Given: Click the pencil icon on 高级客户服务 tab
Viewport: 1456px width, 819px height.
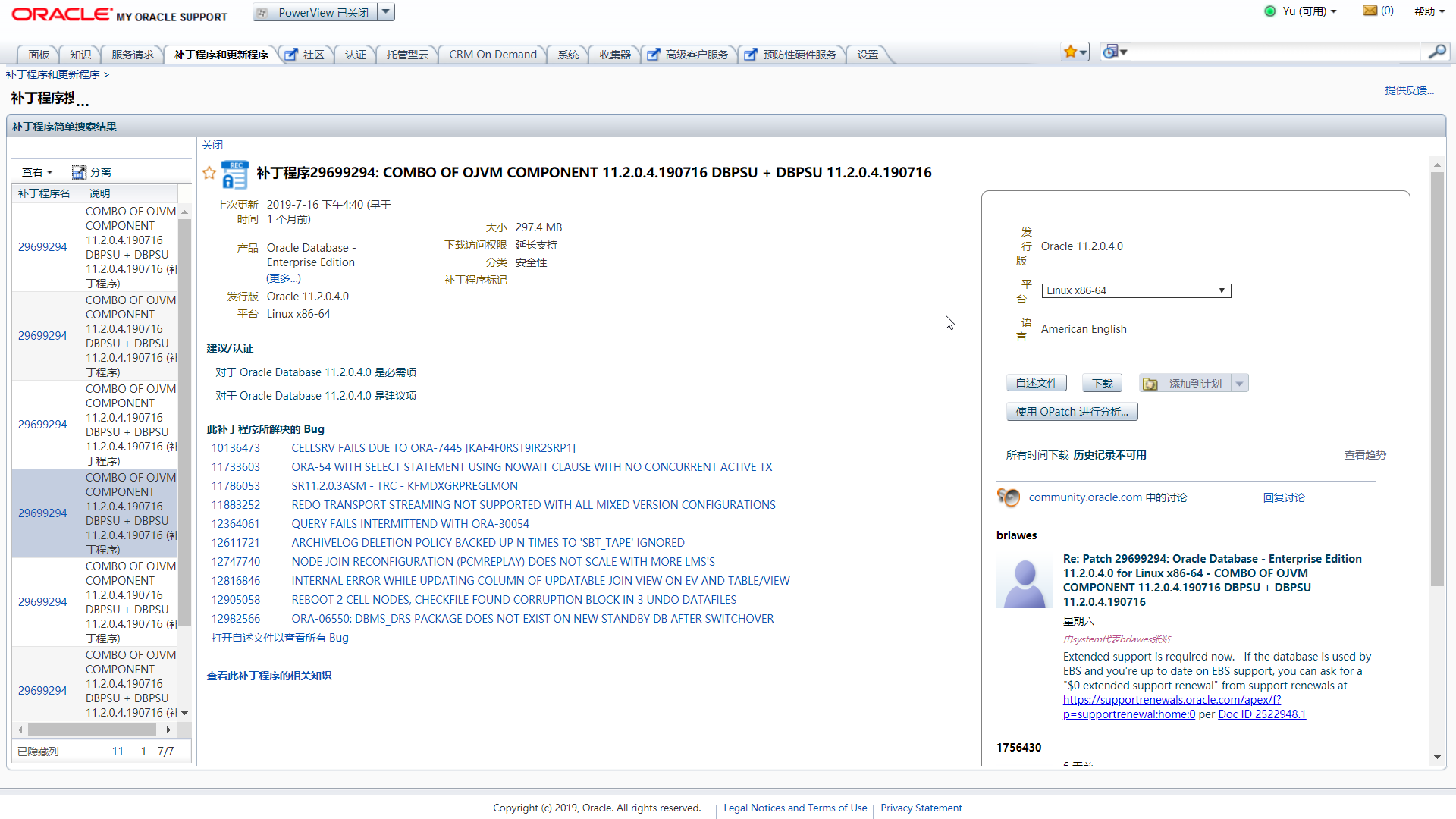Looking at the screenshot, I should coord(653,54).
